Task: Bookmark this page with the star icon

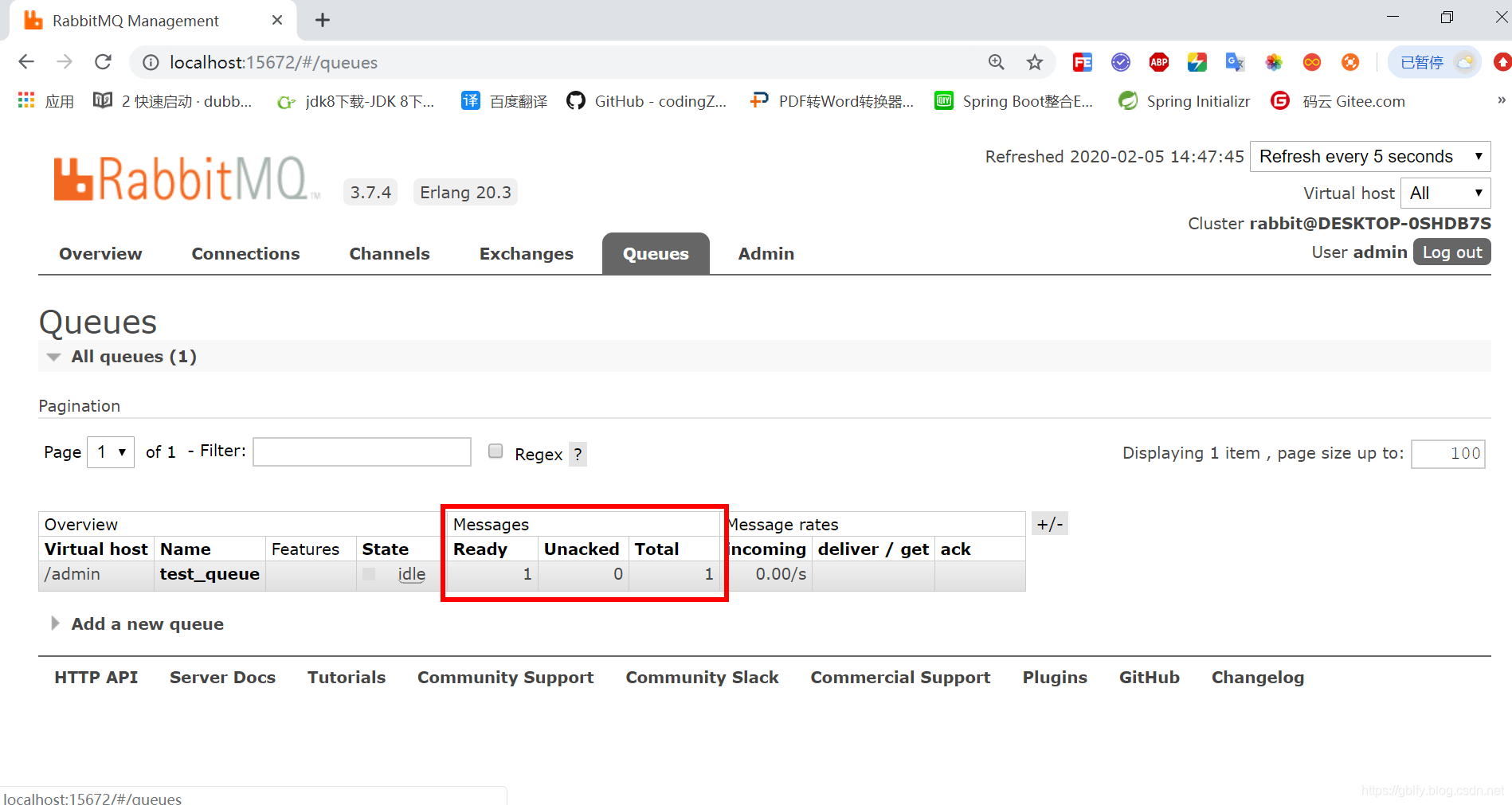Action: pyautogui.click(x=1034, y=62)
